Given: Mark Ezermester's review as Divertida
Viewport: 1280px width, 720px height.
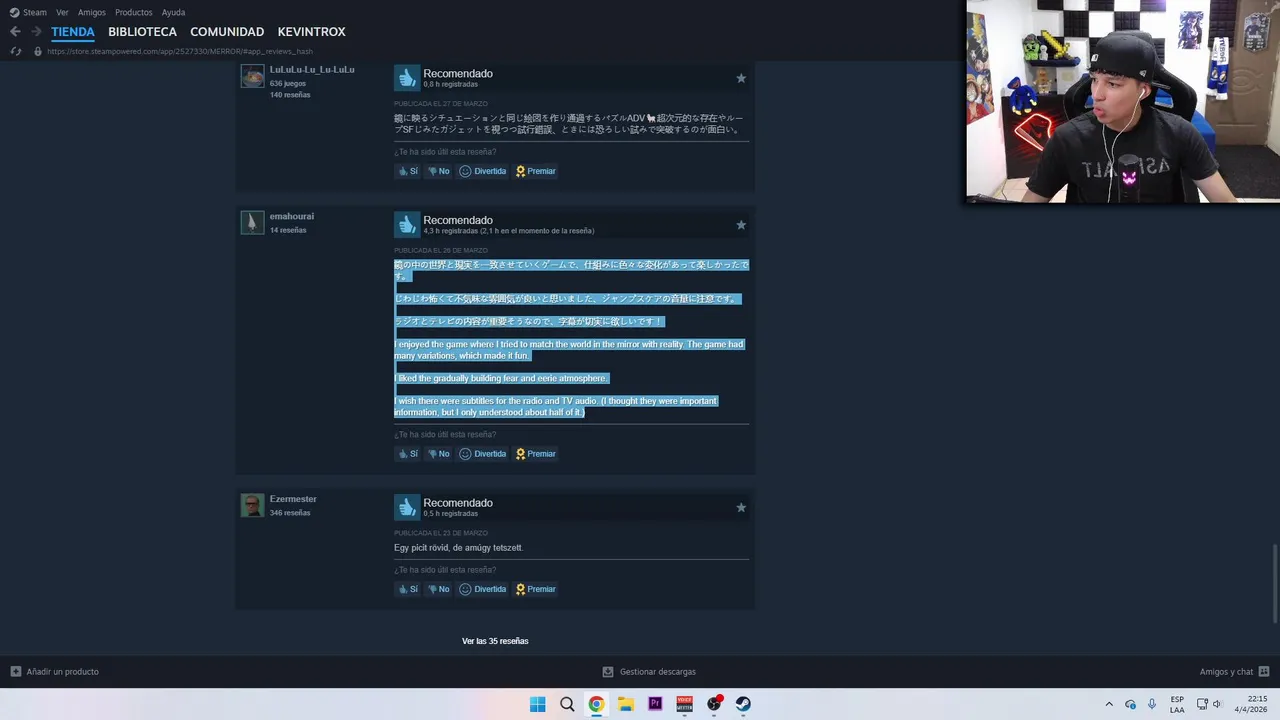Looking at the screenshot, I should point(483,589).
